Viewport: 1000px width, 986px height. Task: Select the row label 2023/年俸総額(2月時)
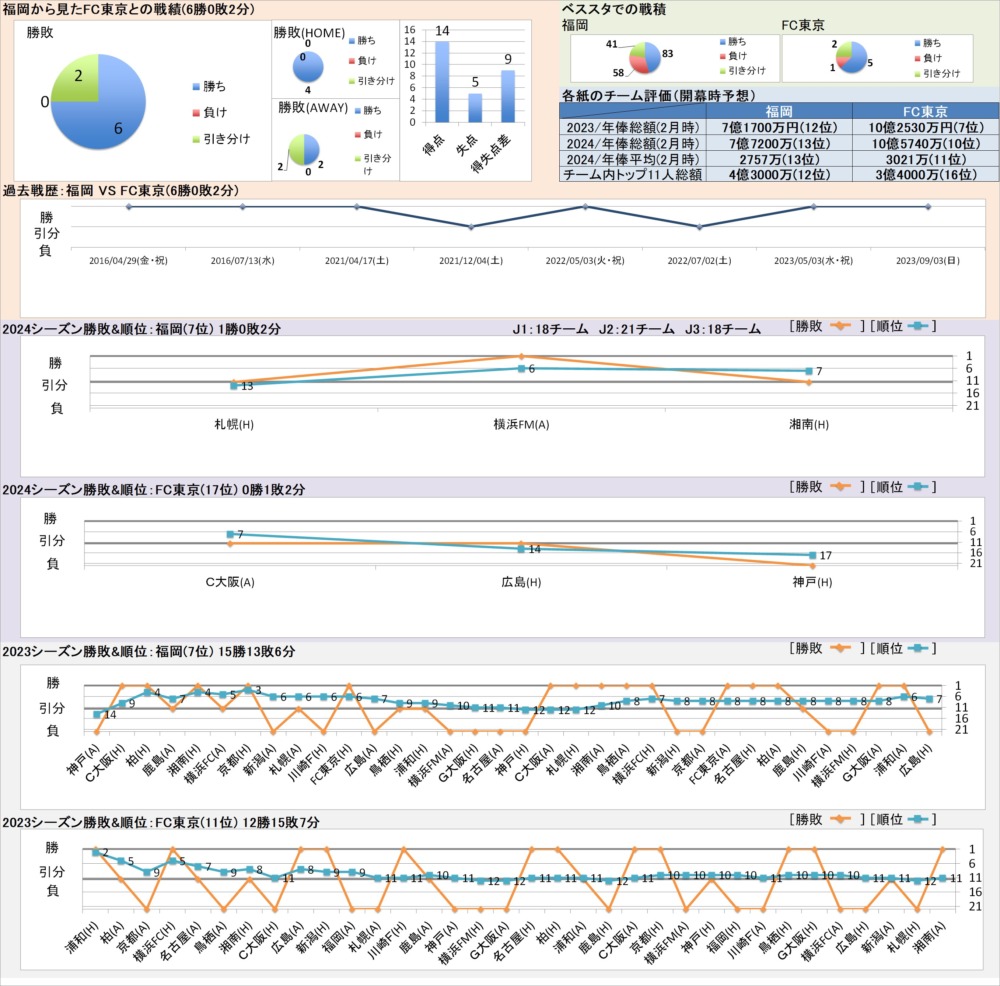632,127
